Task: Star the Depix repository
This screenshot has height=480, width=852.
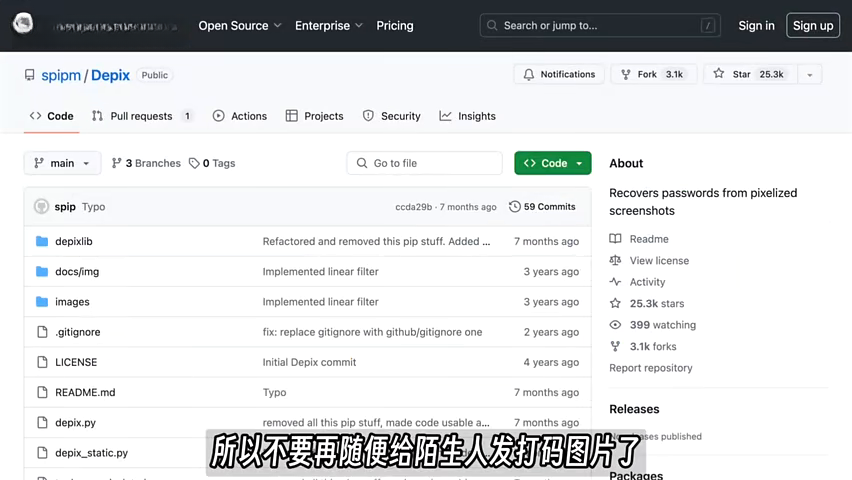Action: (750, 74)
